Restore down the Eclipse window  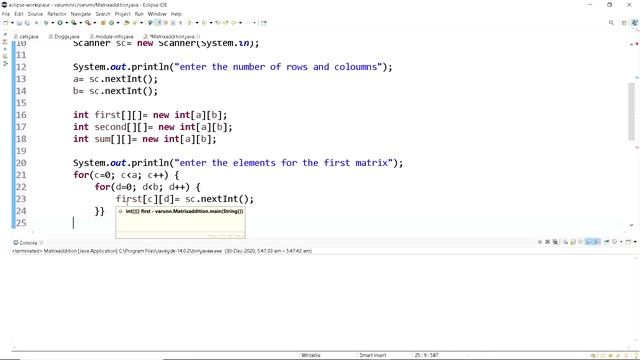pyautogui.click(x=609, y=5)
